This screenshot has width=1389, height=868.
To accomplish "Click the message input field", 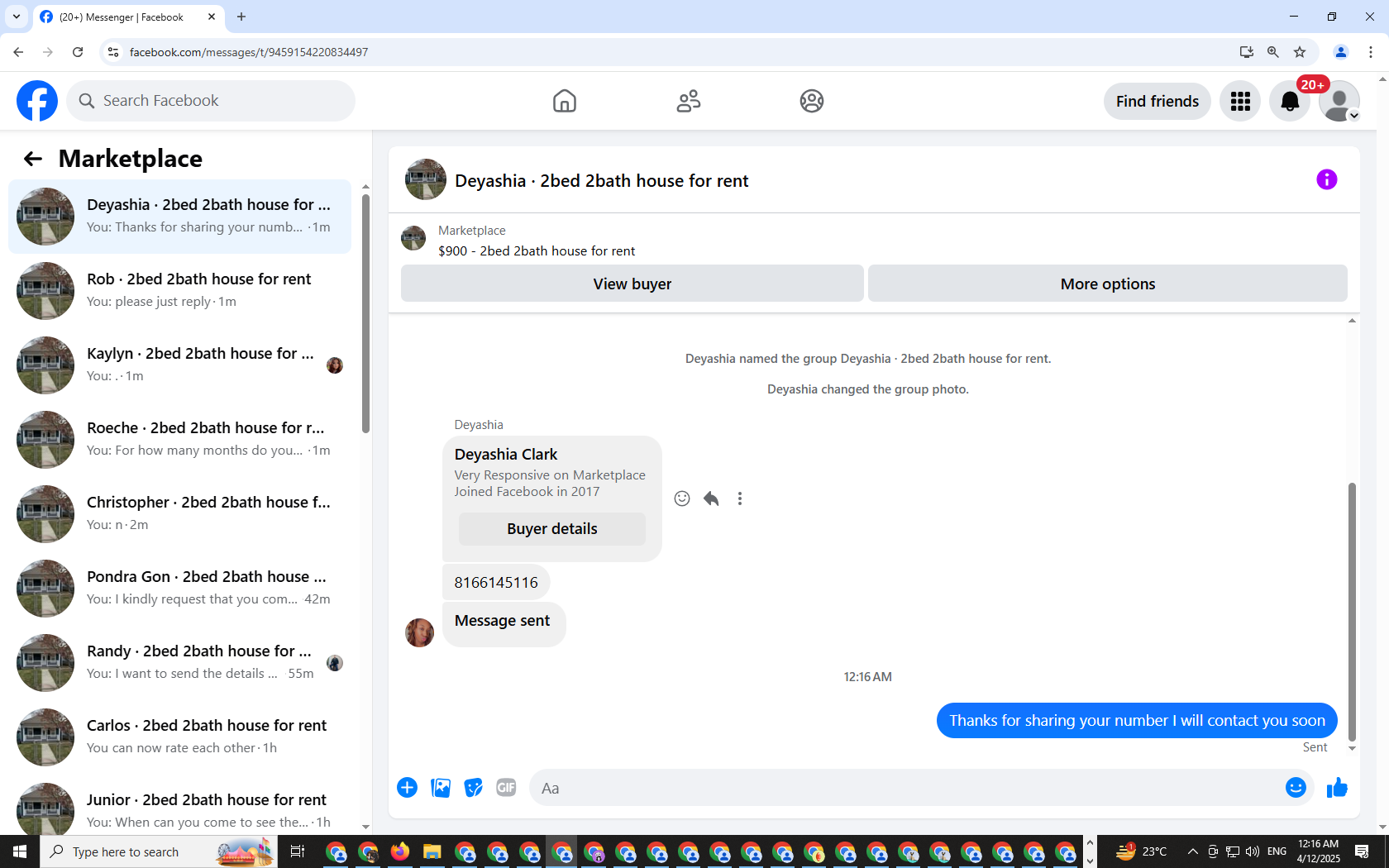I will tap(905, 788).
